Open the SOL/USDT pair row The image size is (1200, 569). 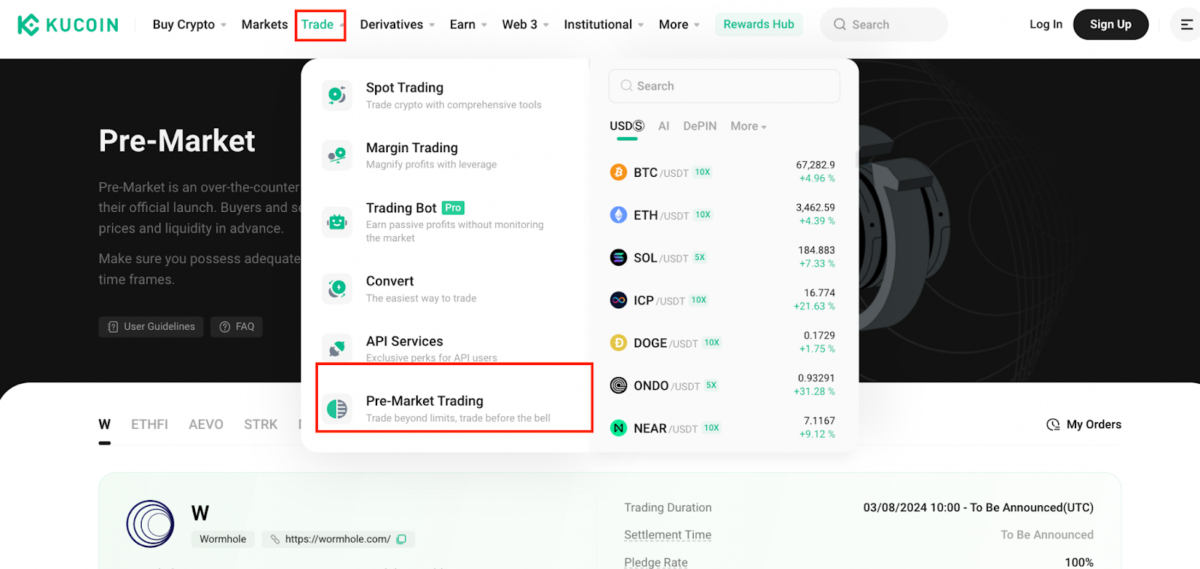(724, 257)
